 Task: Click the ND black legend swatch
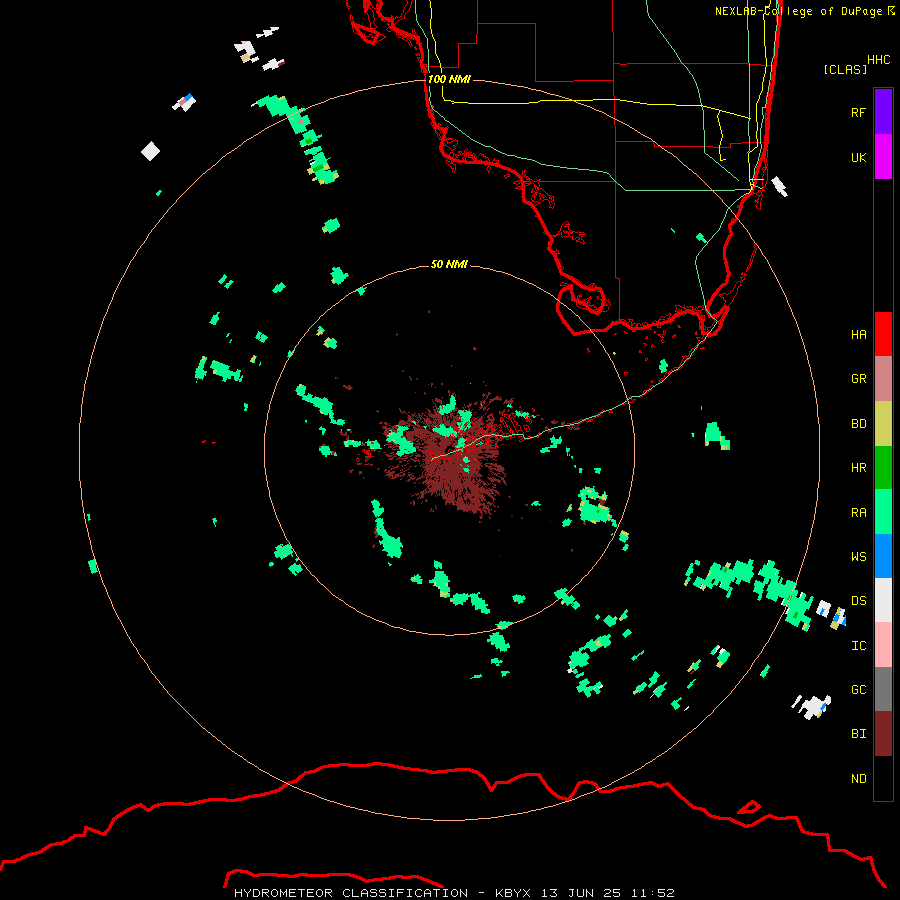pyautogui.click(x=883, y=778)
